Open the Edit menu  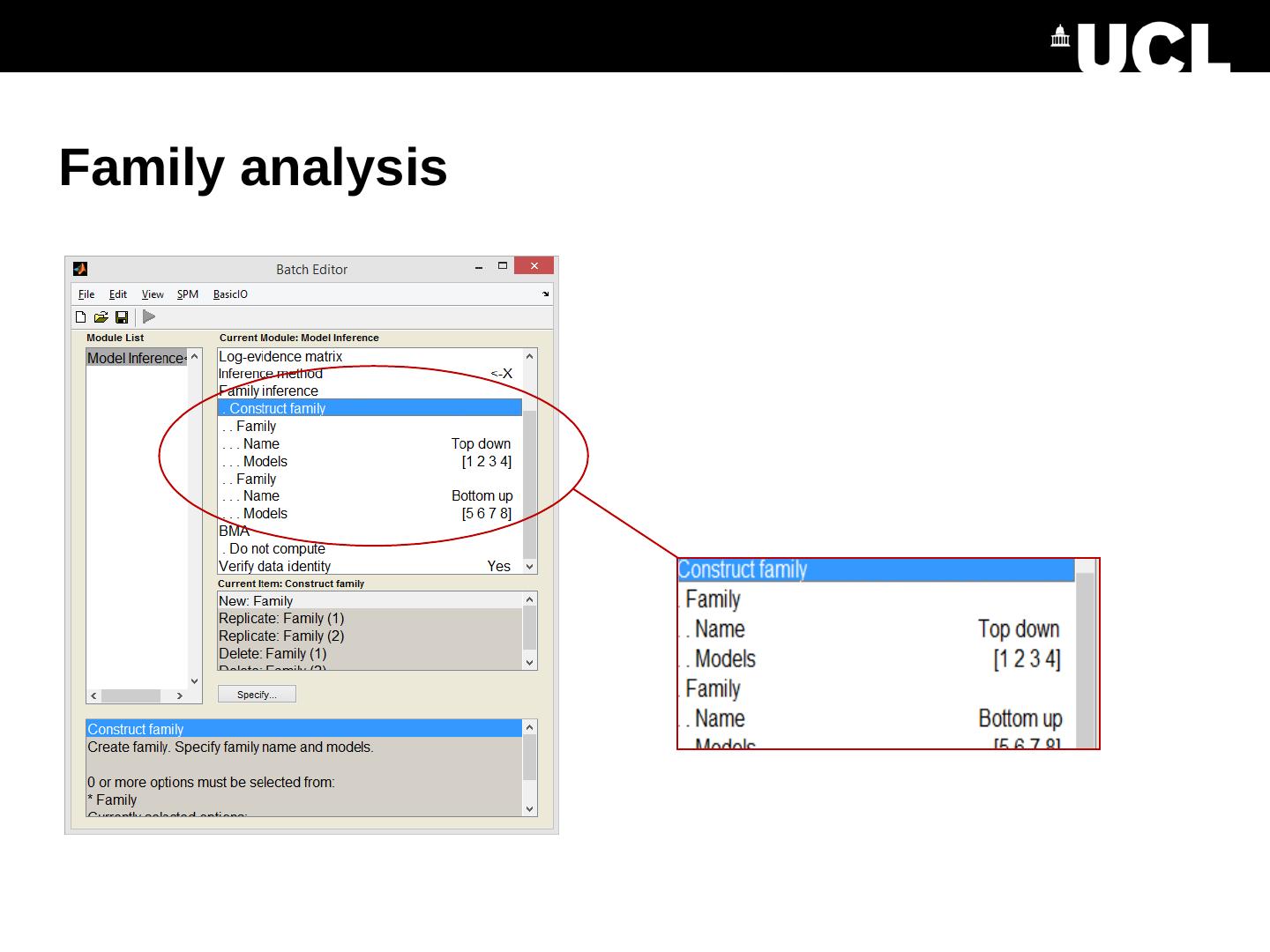click(118, 294)
